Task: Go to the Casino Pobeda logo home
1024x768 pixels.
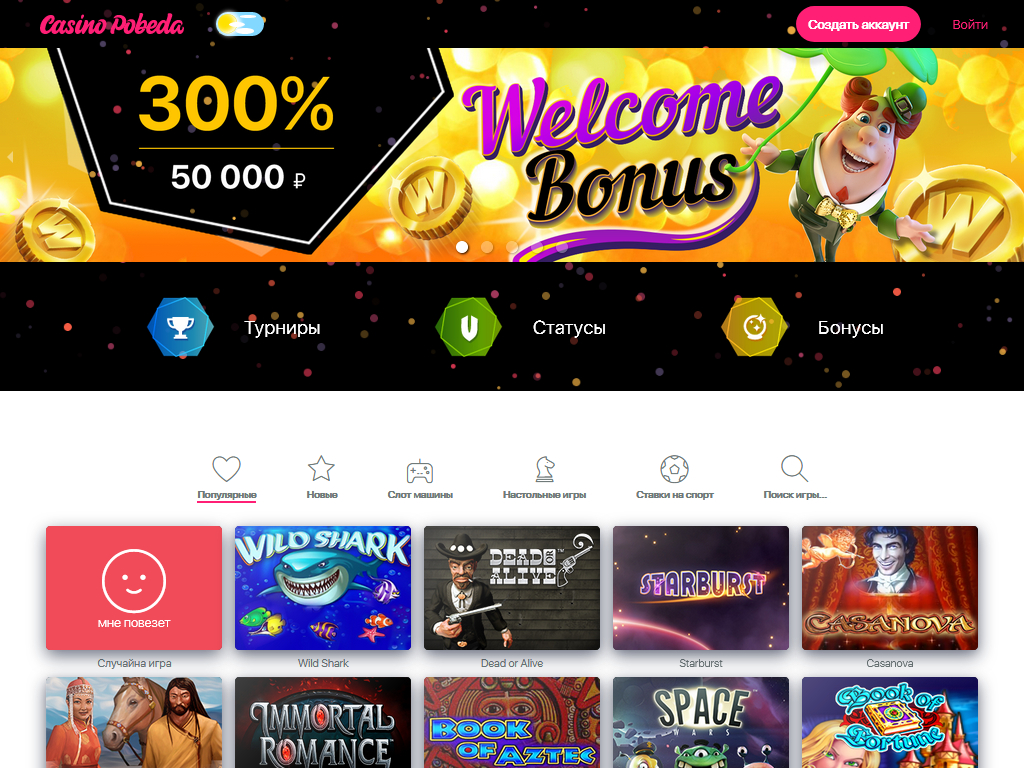Action: (x=112, y=25)
